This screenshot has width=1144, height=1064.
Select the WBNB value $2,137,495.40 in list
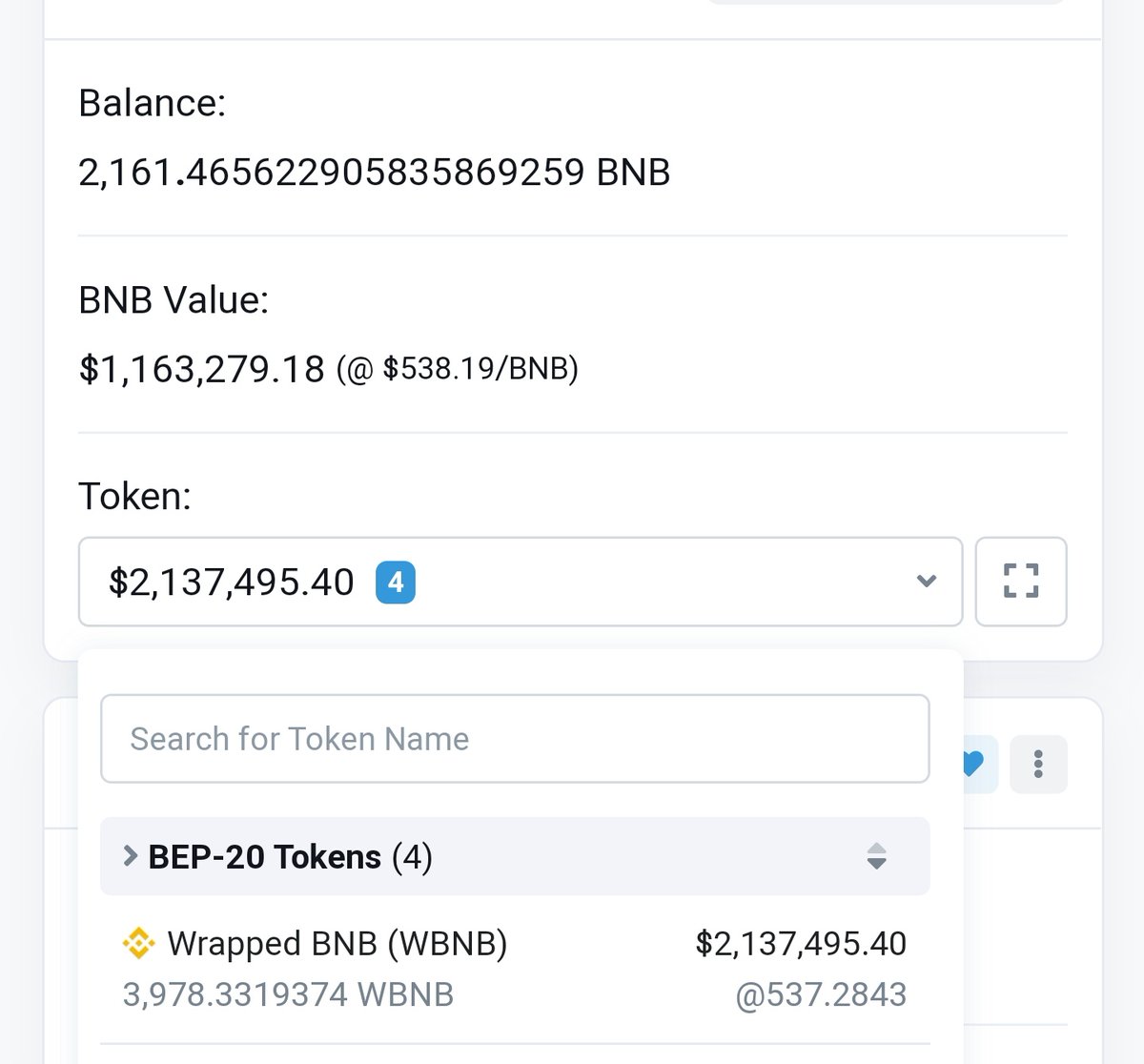pyautogui.click(x=801, y=943)
